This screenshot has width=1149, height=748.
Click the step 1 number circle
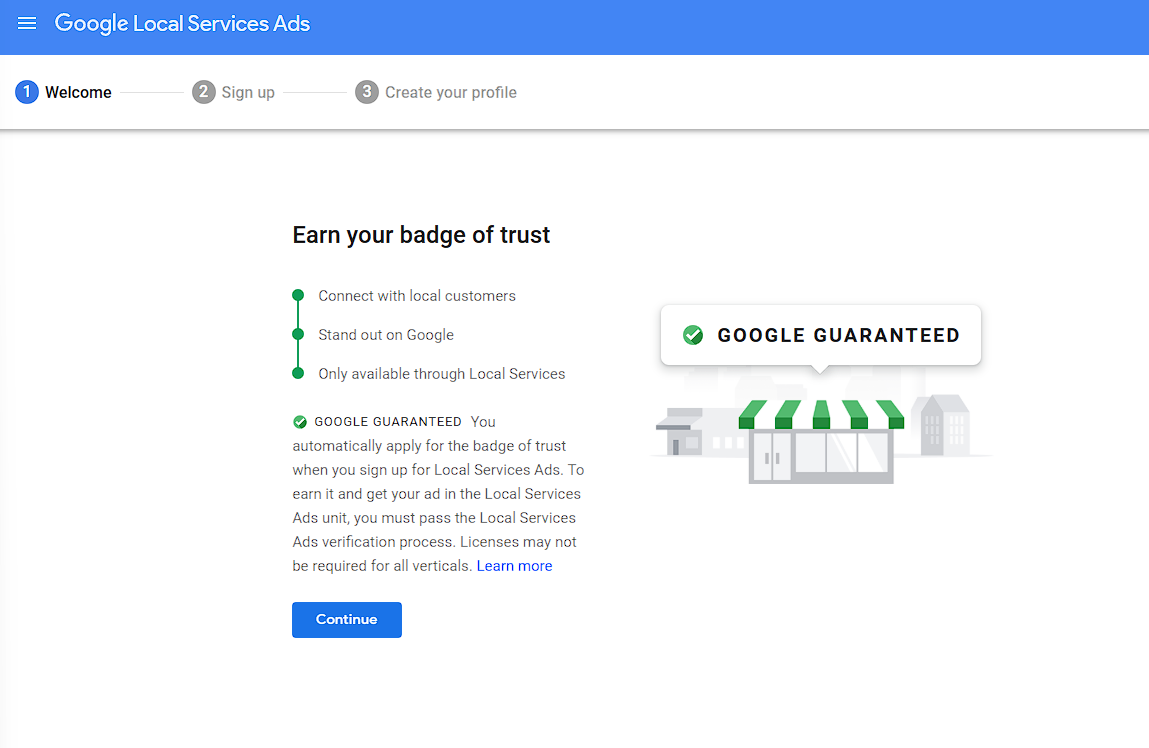click(x=27, y=92)
